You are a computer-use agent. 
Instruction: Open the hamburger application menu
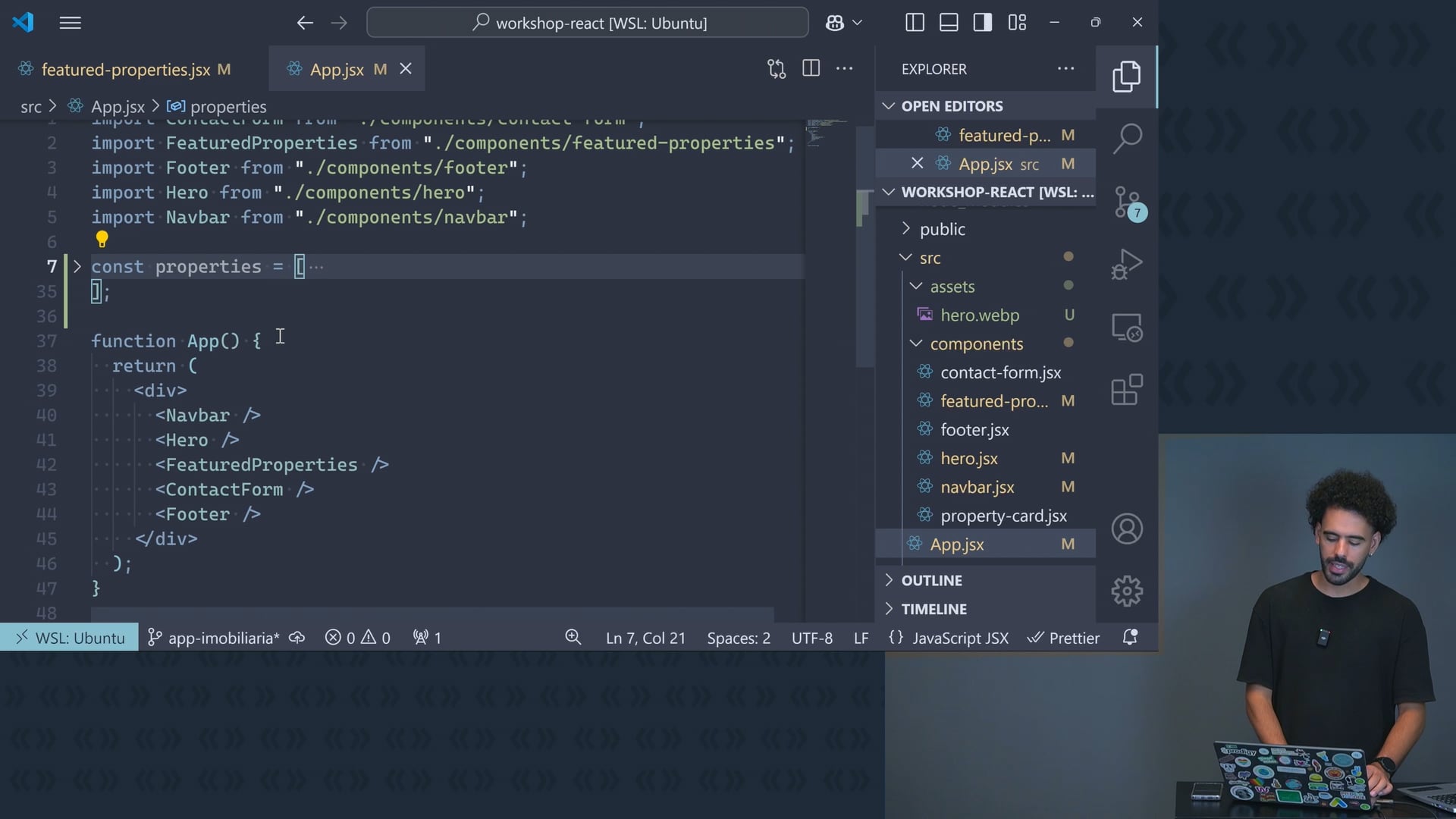coord(70,23)
